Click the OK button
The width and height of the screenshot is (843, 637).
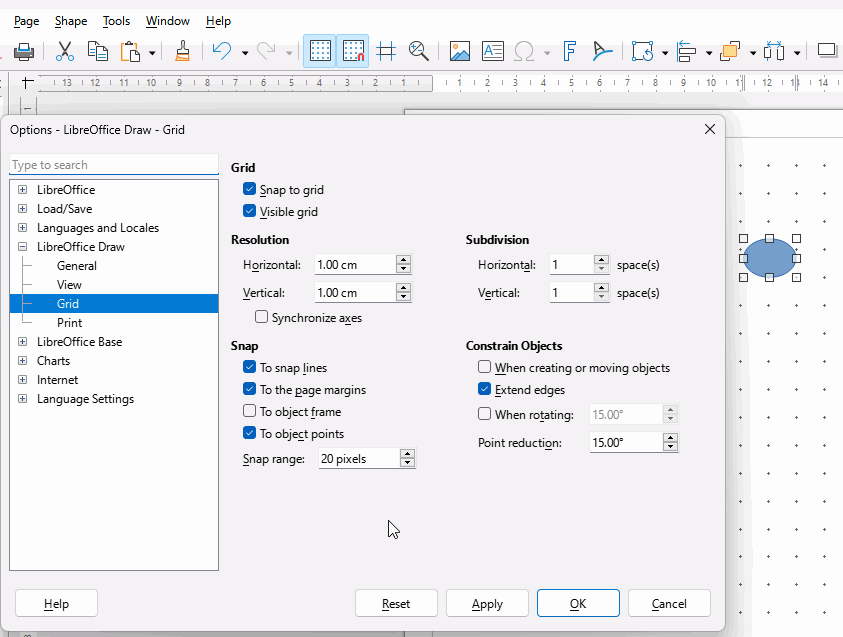pos(578,603)
